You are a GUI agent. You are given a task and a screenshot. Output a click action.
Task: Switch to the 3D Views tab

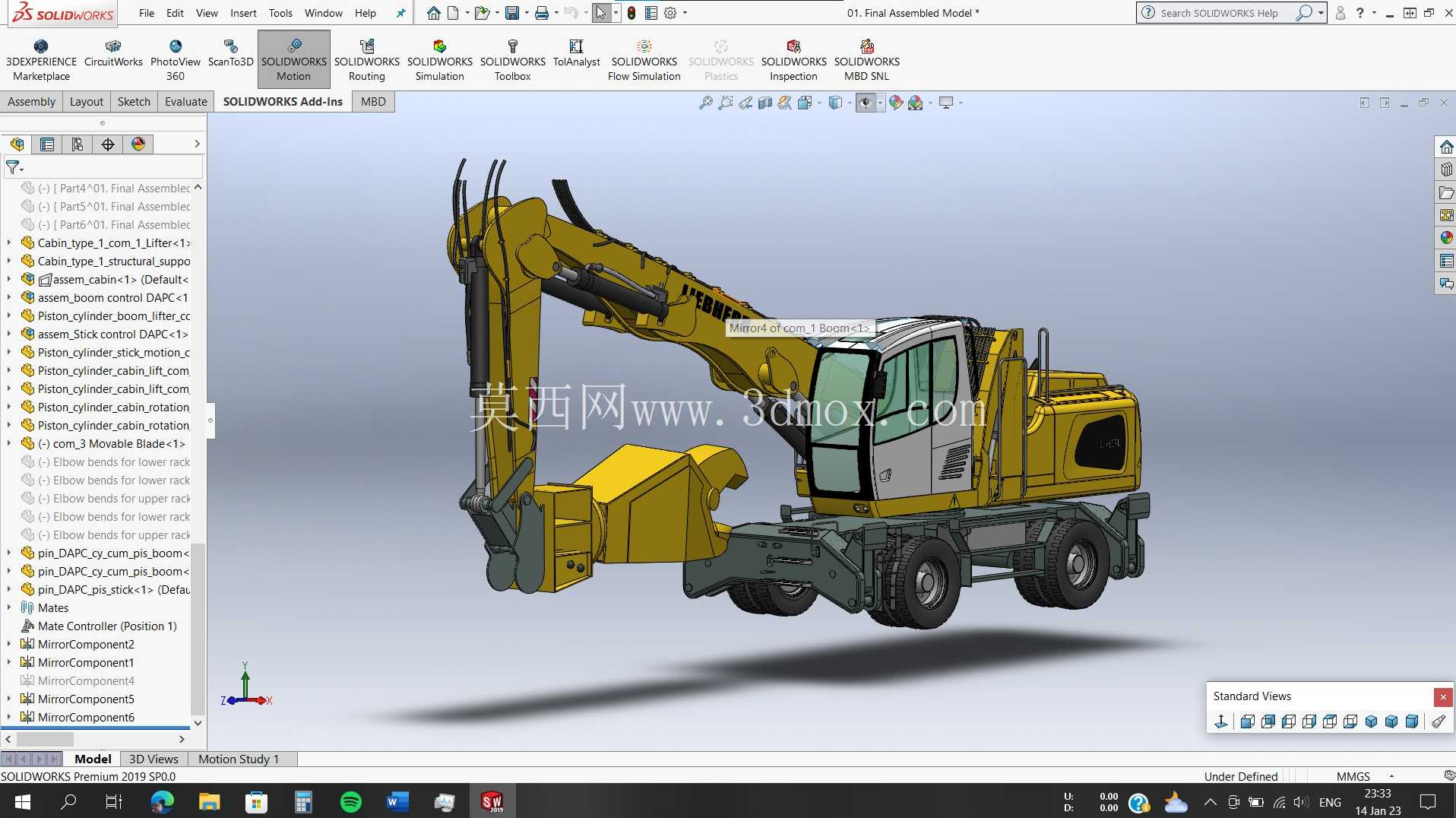coord(154,759)
